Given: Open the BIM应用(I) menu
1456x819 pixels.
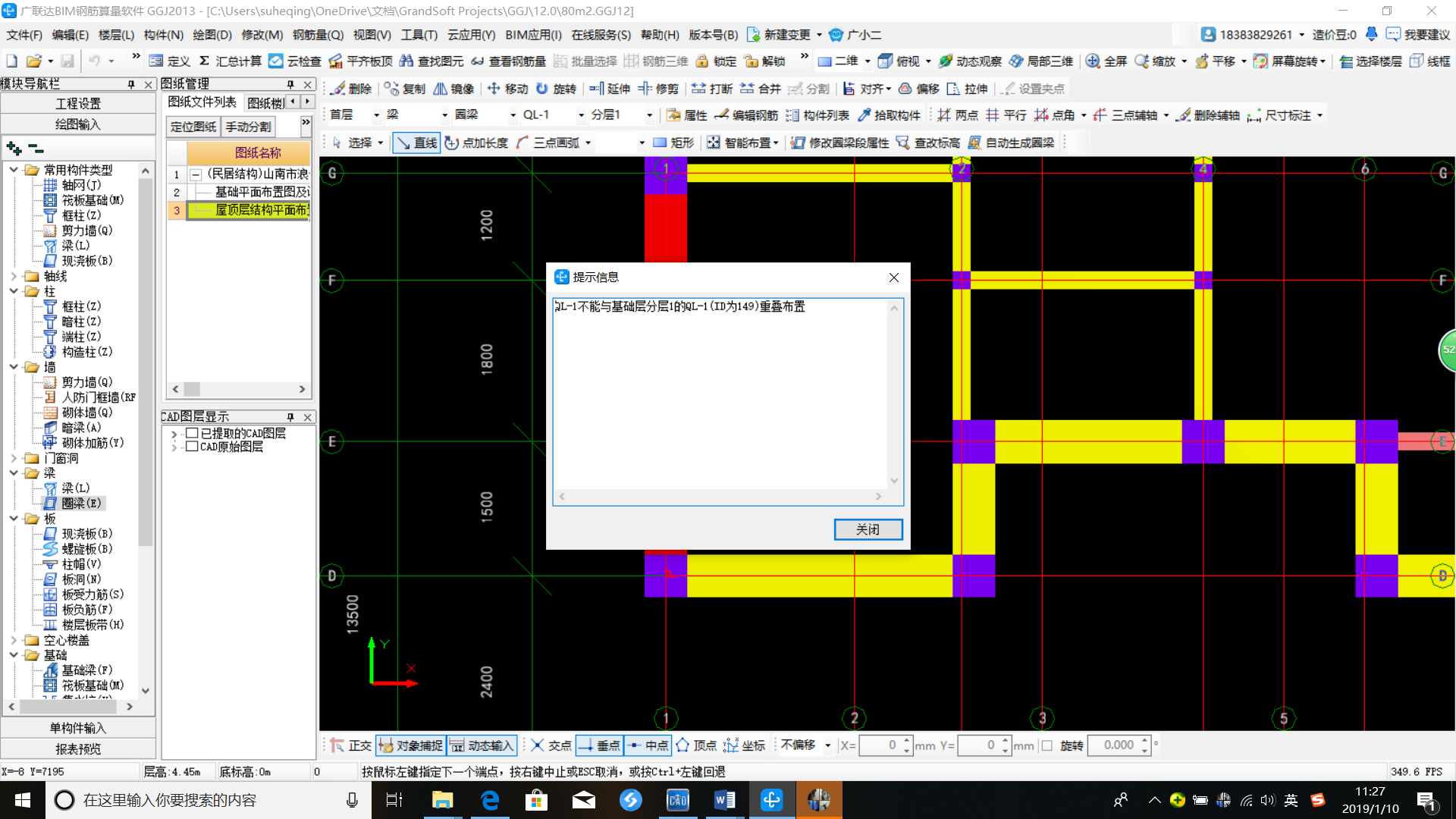Looking at the screenshot, I should coord(533,35).
